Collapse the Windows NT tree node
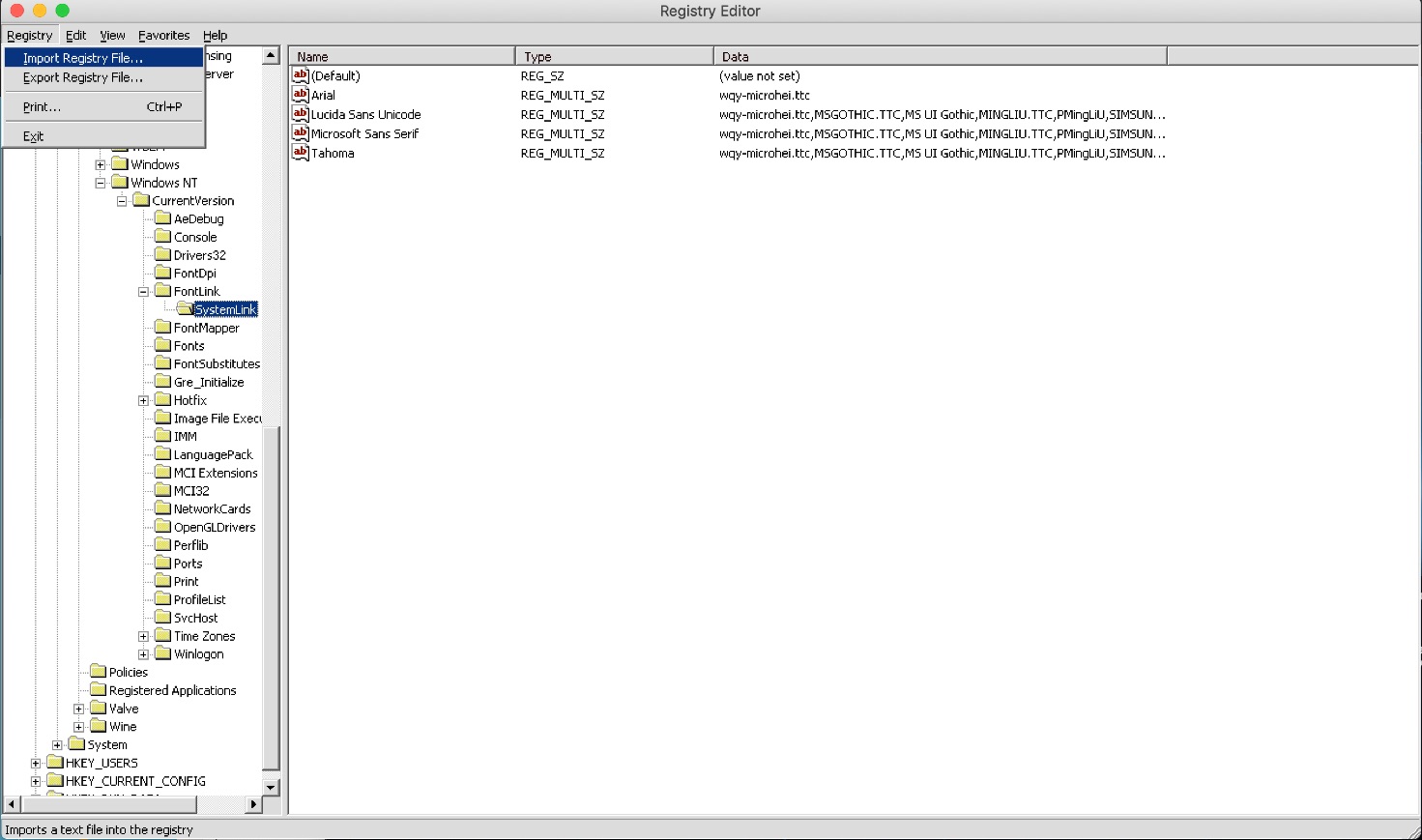 tap(101, 183)
